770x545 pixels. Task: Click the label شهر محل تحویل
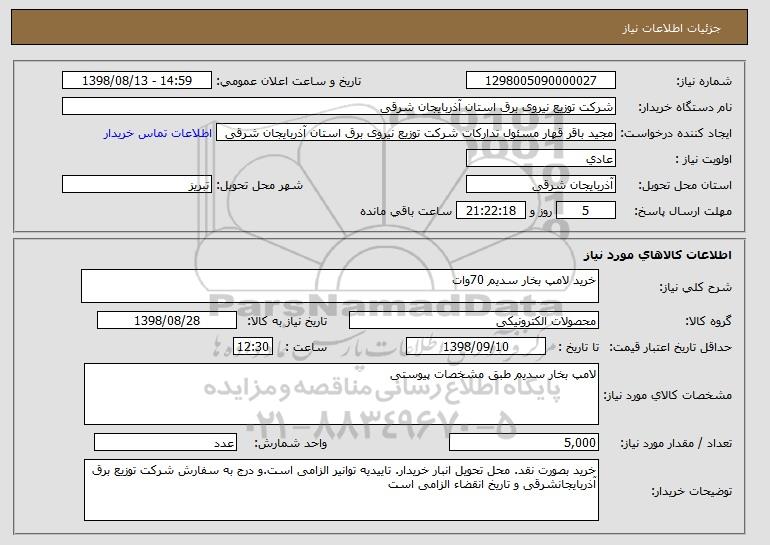260,186
